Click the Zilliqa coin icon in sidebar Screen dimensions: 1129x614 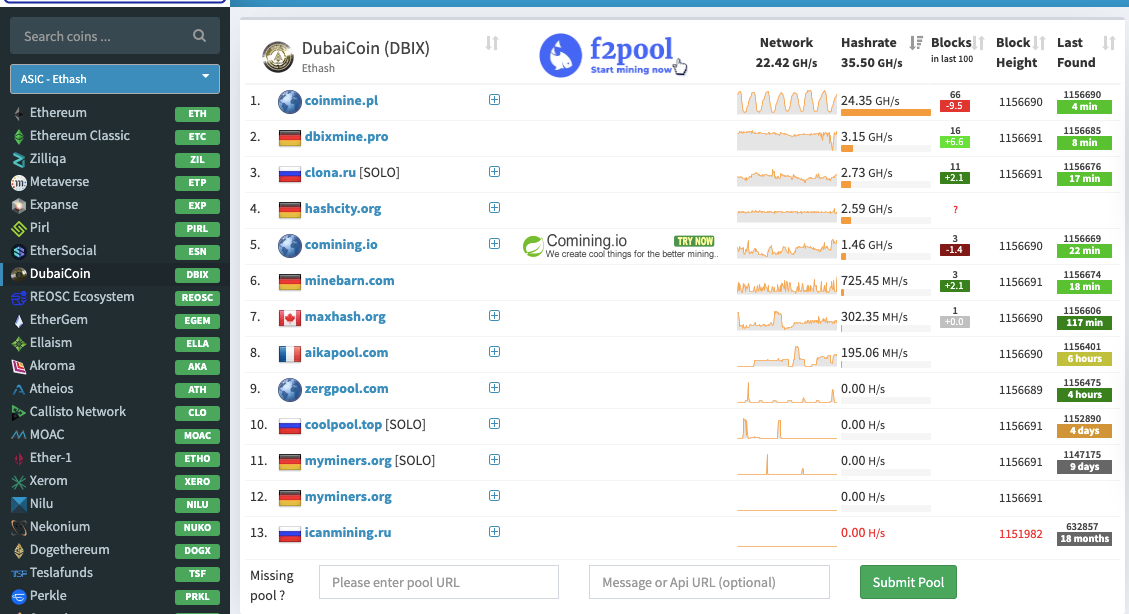coord(19,159)
